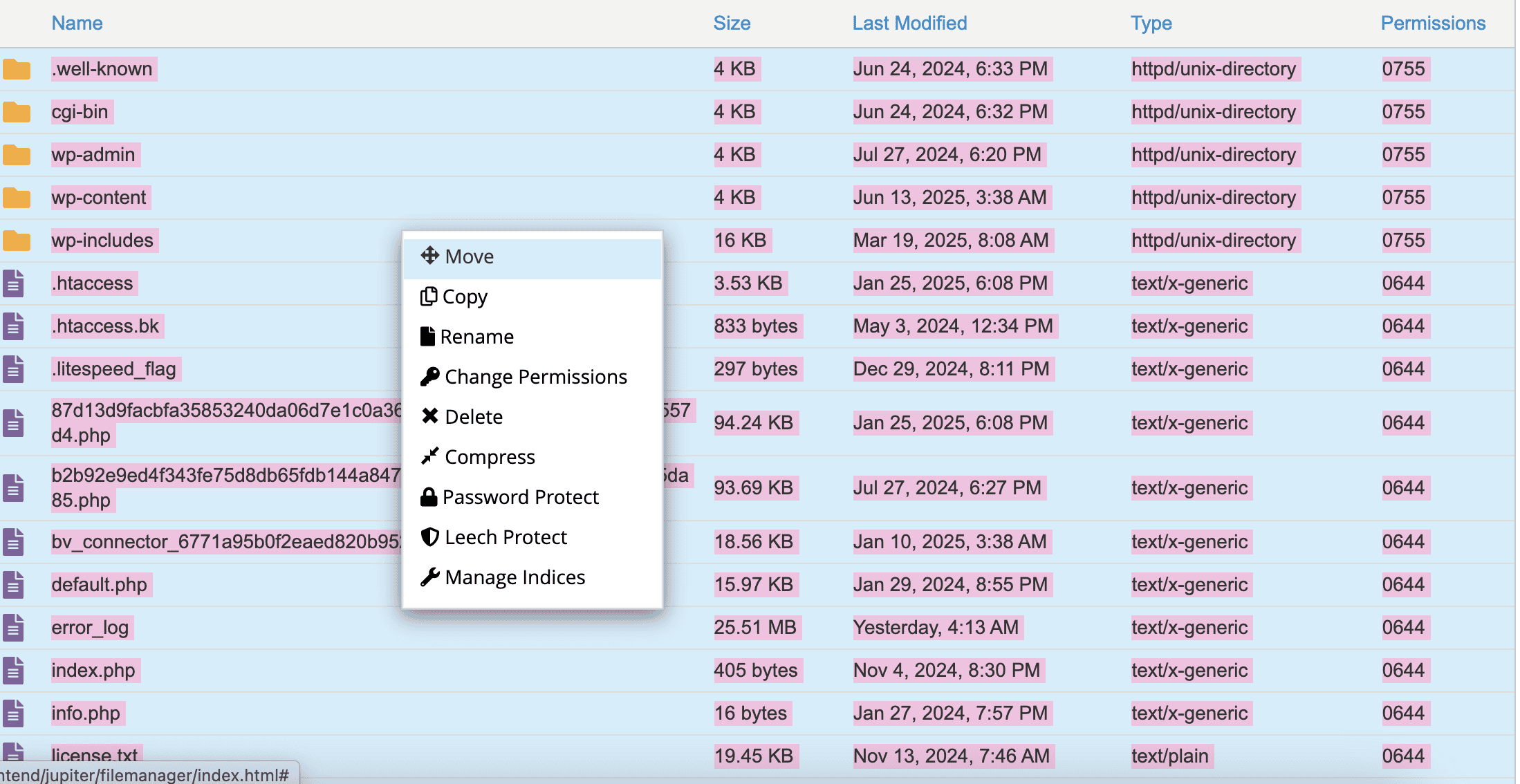
Task: Click the wp-admin folder icon
Action: pos(17,155)
